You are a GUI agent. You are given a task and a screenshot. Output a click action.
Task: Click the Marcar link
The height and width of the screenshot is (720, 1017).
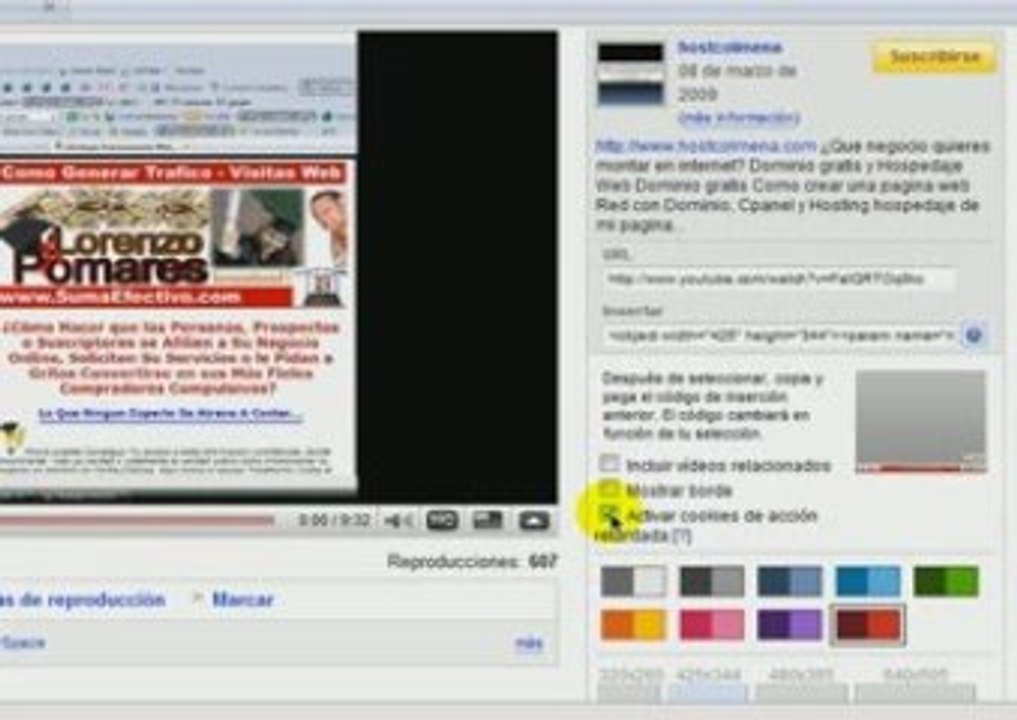coord(243,599)
